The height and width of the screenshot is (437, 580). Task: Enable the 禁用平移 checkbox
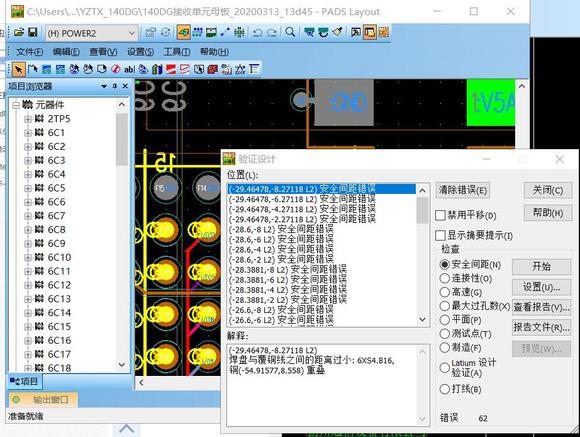(x=440, y=215)
